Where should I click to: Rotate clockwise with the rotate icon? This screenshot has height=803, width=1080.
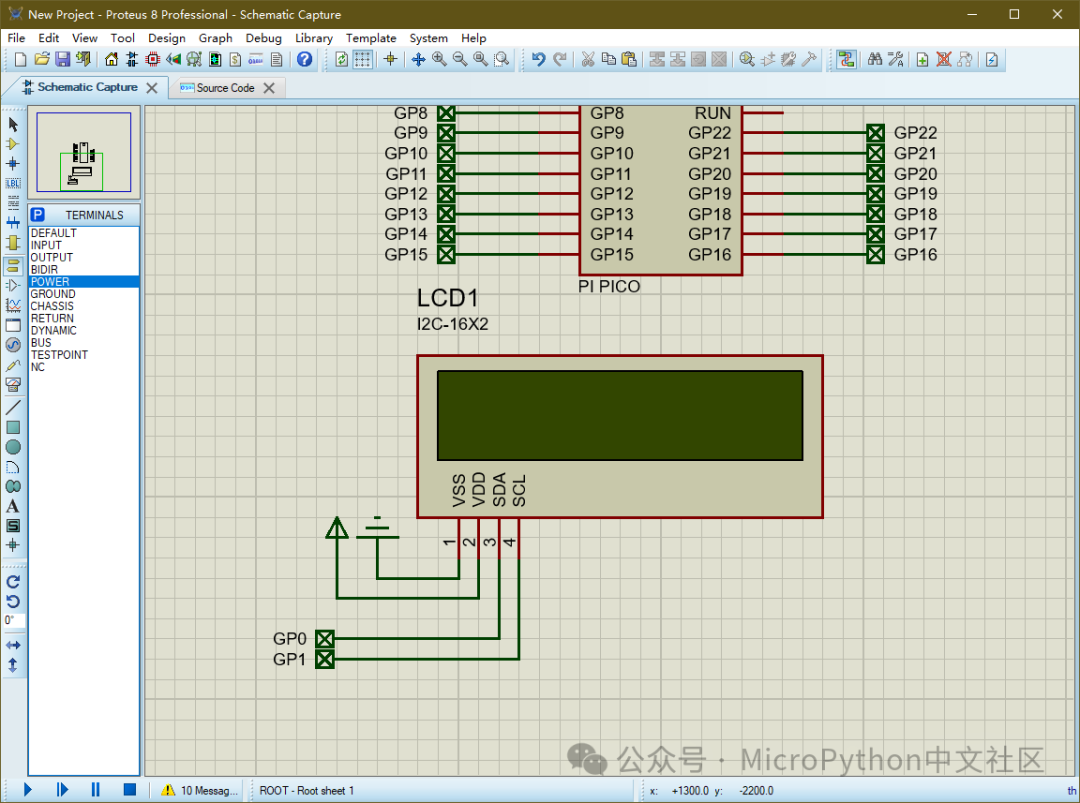tap(13, 582)
